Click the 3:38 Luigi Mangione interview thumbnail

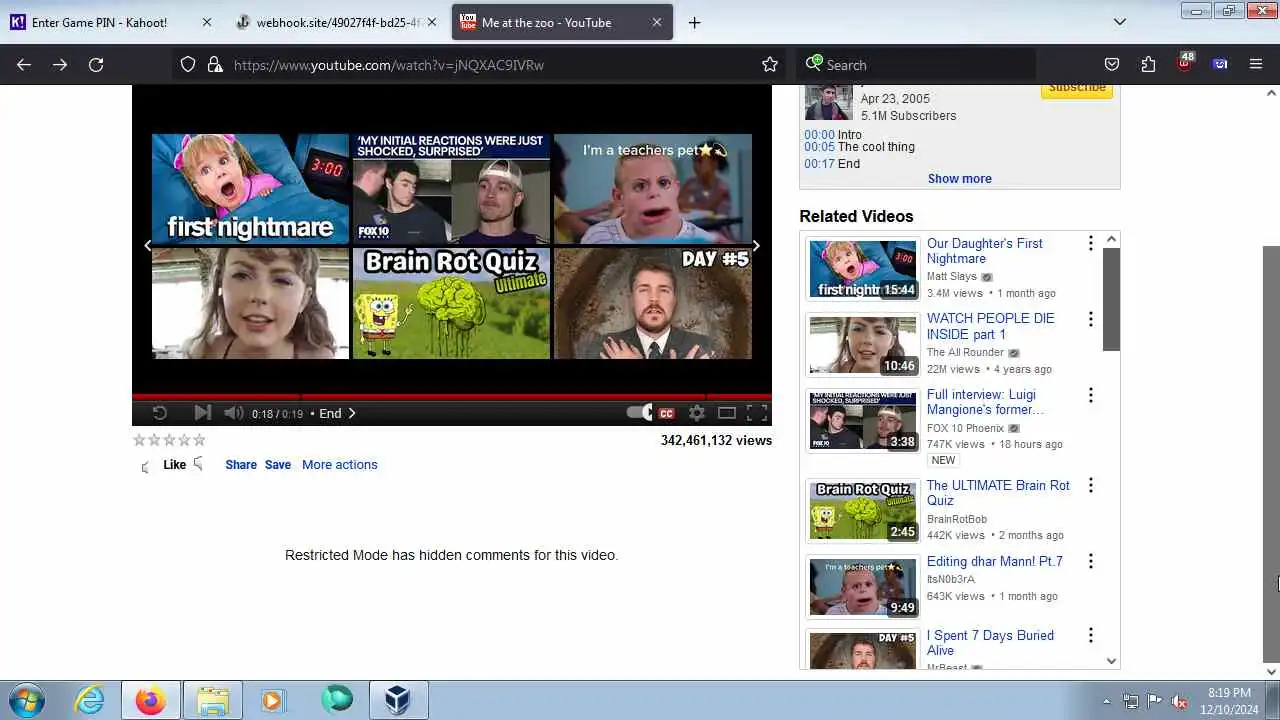point(863,420)
